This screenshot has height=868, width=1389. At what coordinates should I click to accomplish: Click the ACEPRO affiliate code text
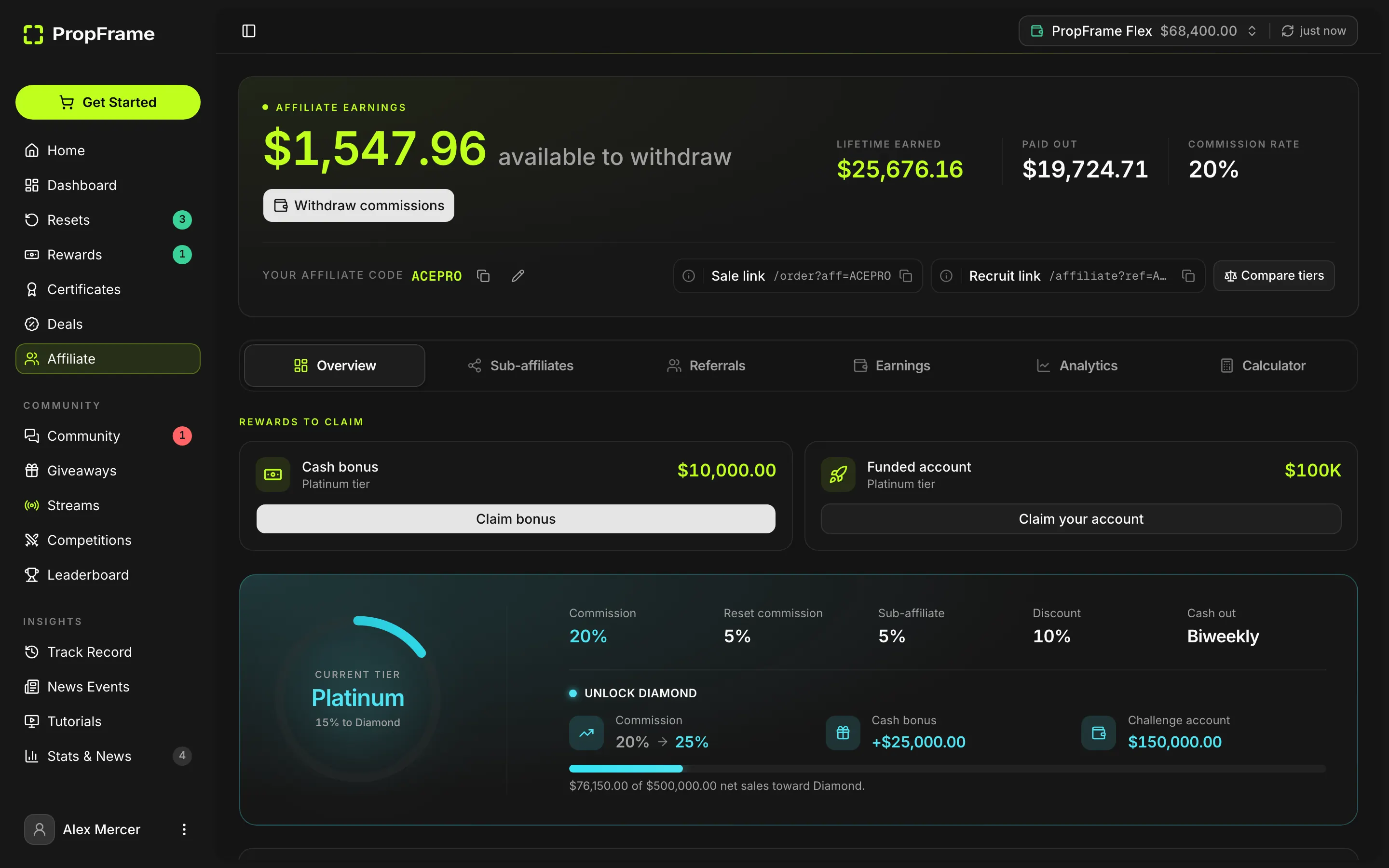coord(436,276)
